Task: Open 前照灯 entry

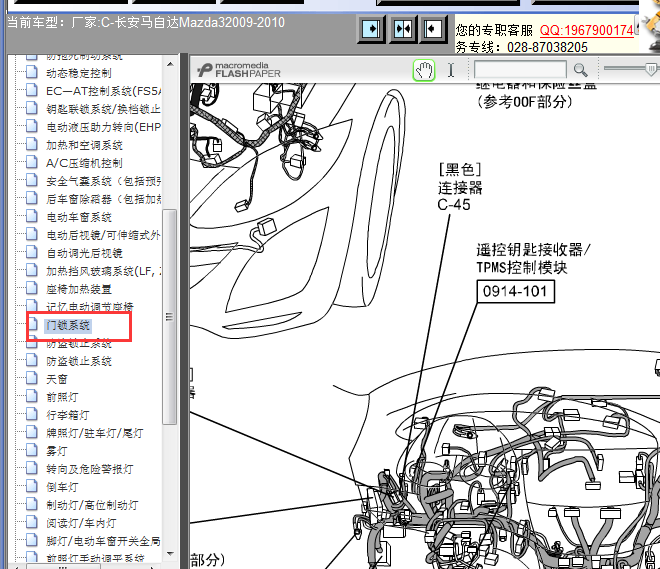Action: 62,397
